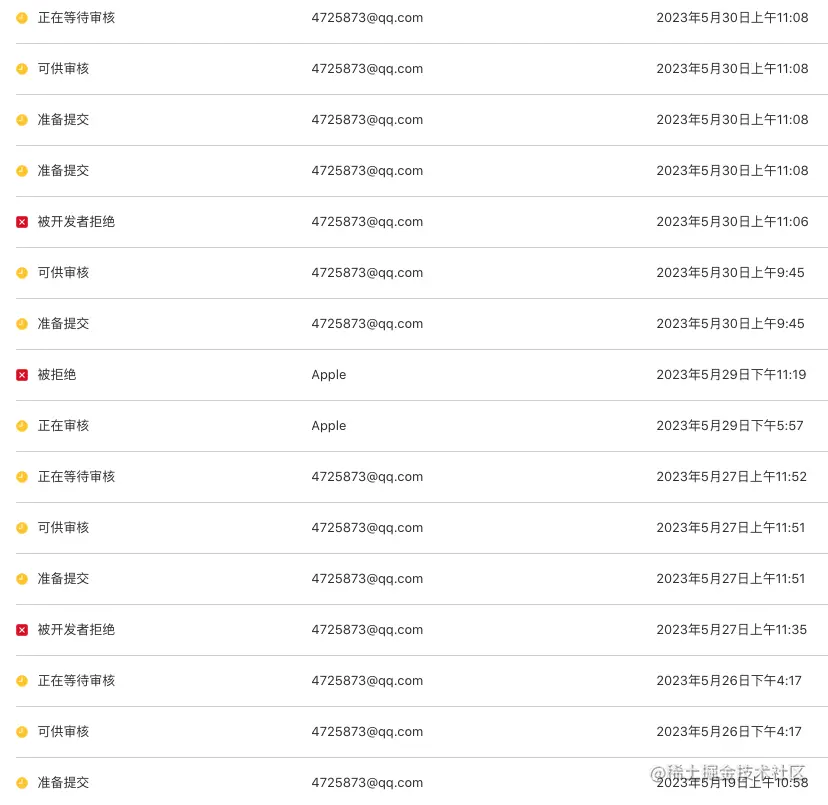Click the yellow icon beside 可供审核 on 5月26日
Image resolution: width=828 pixels, height=805 pixels.
(22, 732)
